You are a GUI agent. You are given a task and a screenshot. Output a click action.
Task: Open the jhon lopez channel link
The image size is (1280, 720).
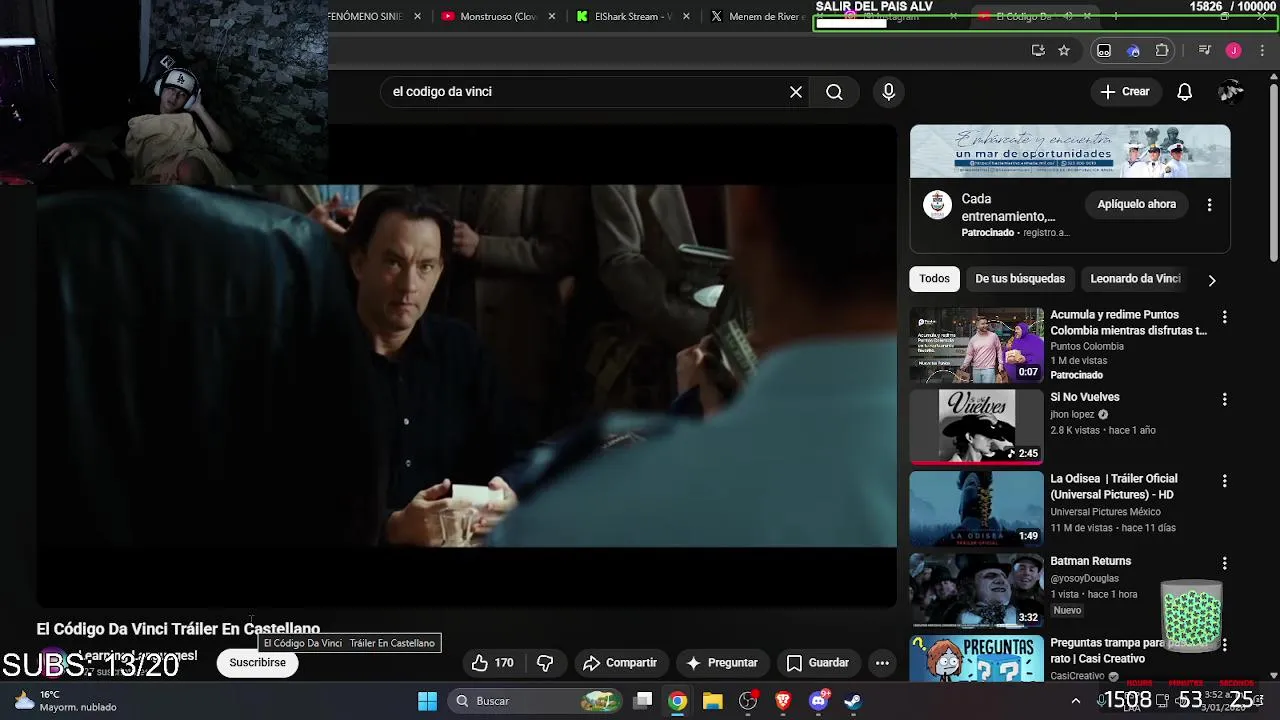point(1072,415)
